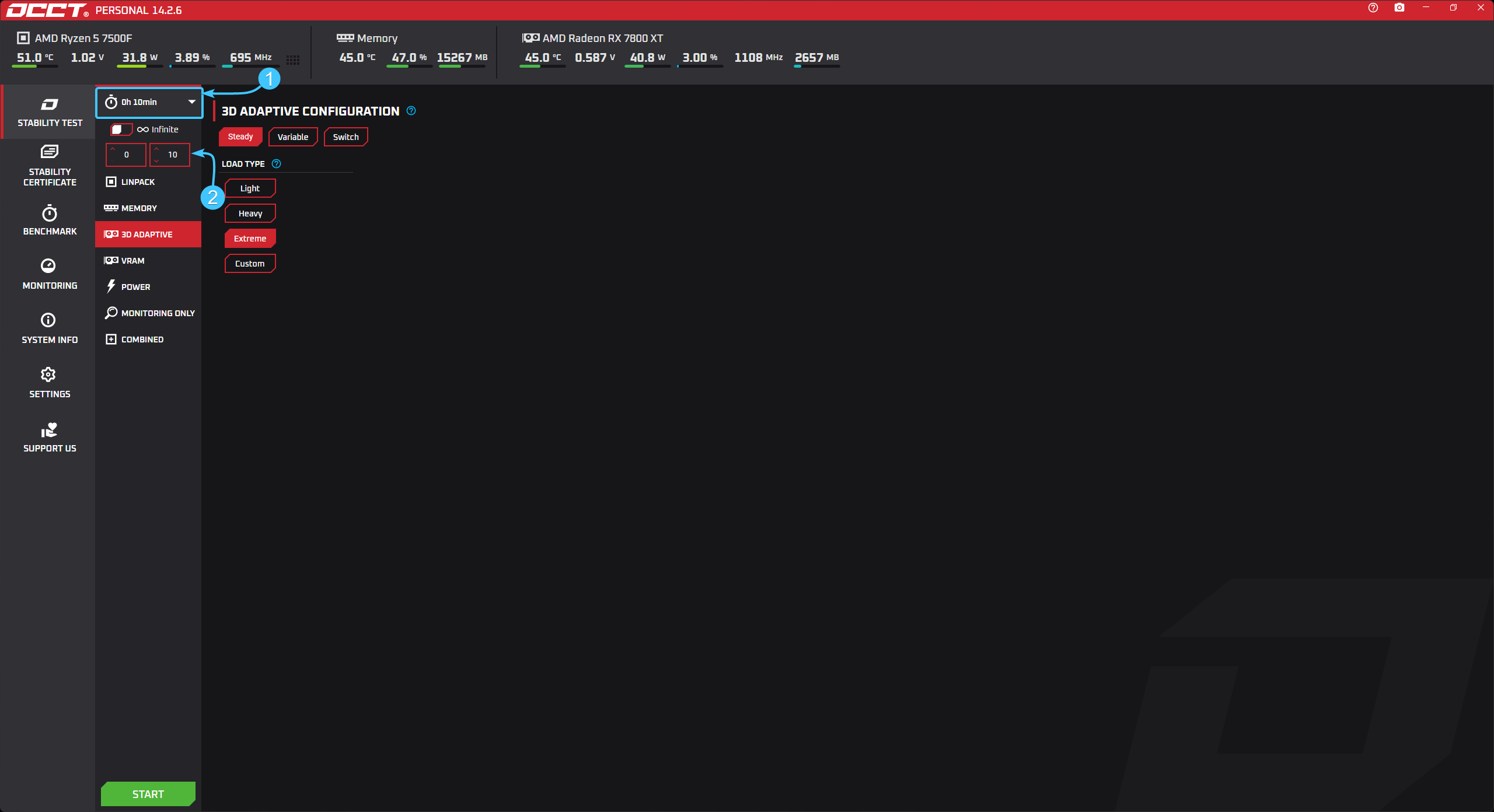Toggle the Infinite duration switch
This screenshot has width=1494, height=812.
click(121, 129)
